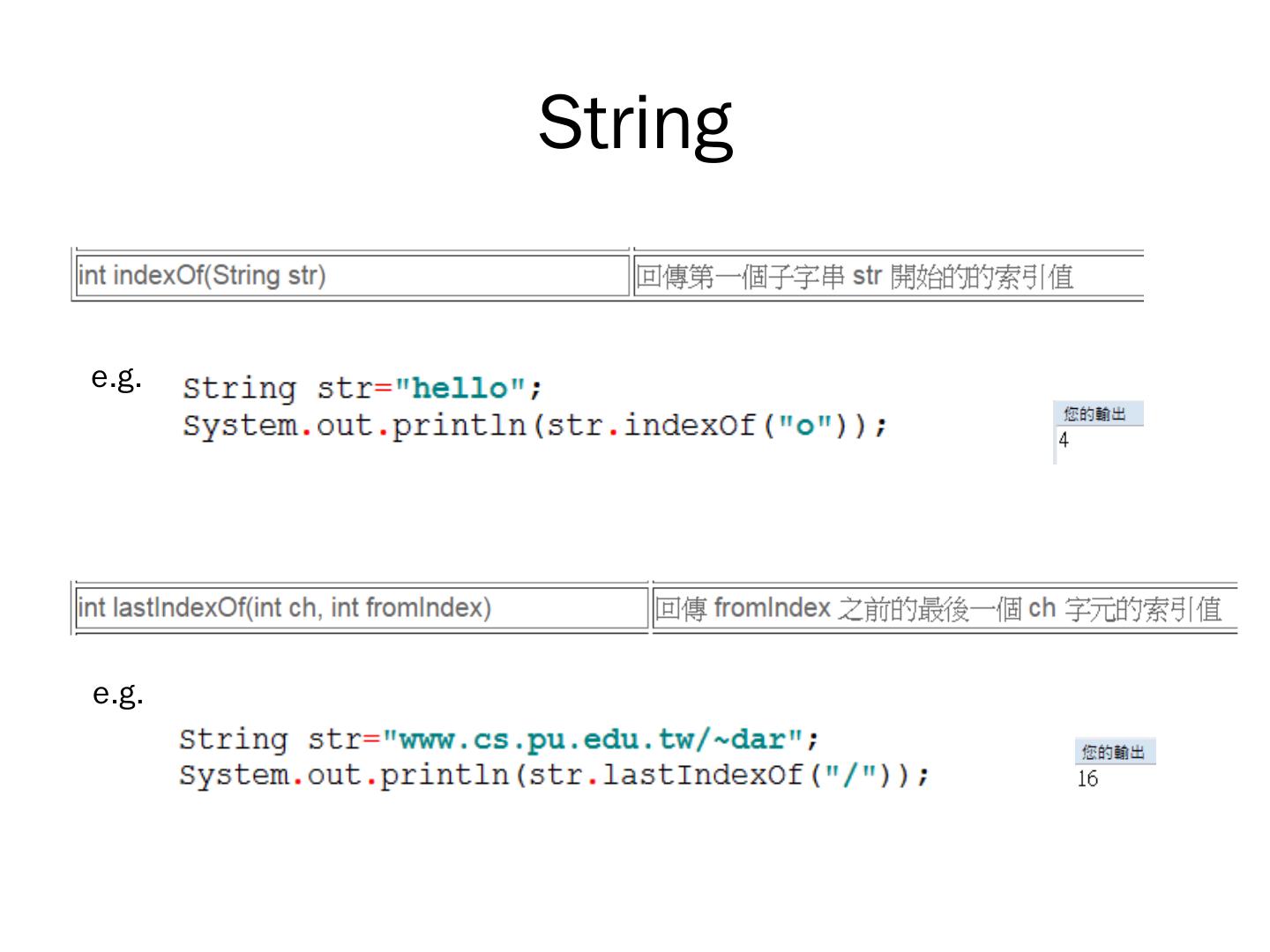
Task: Click the "o" argument in indexOf call
Action: (804, 426)
